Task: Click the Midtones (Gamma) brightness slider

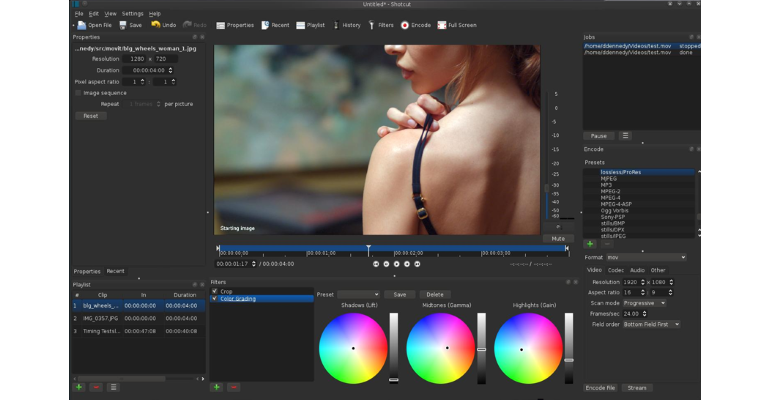Action: (481, 348)
